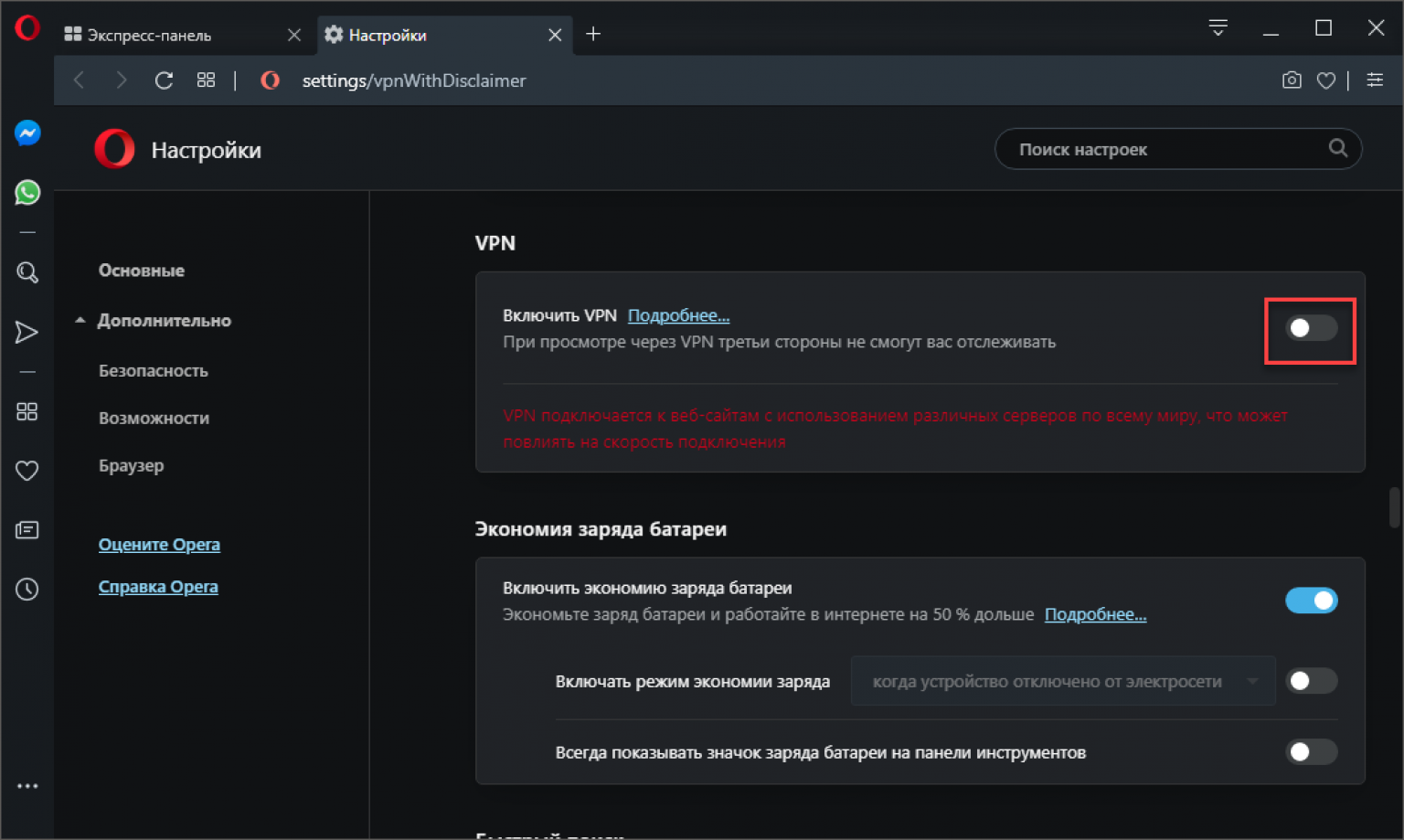Open personal news icon in sidebar
The height and width of the screenshot is (840, 1404).
coord(27,530)
